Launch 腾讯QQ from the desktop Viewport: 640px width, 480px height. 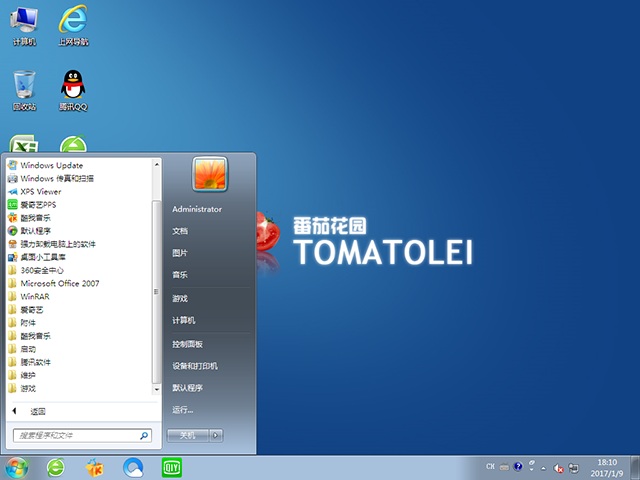tap(72, 88)
